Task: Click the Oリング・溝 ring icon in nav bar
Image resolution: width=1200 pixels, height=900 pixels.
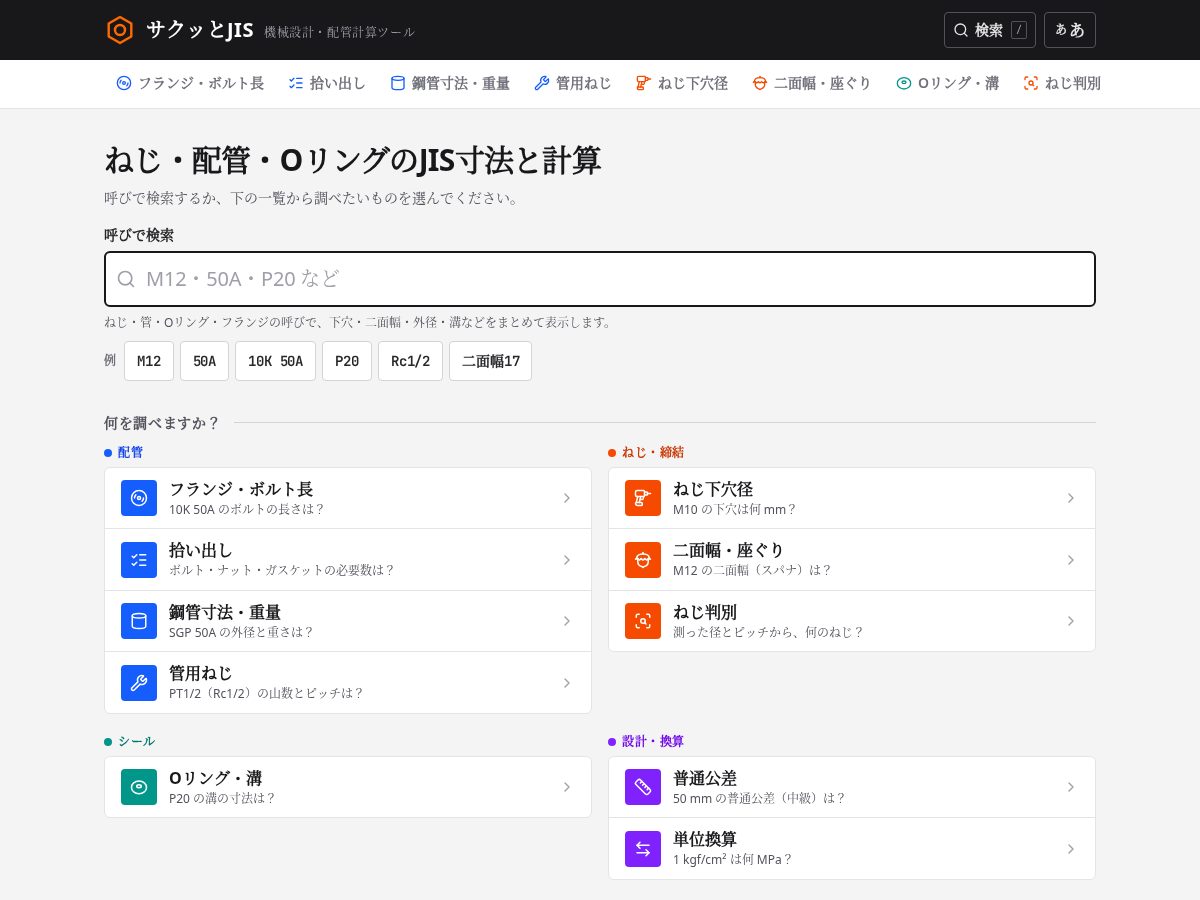Action: 904,84
